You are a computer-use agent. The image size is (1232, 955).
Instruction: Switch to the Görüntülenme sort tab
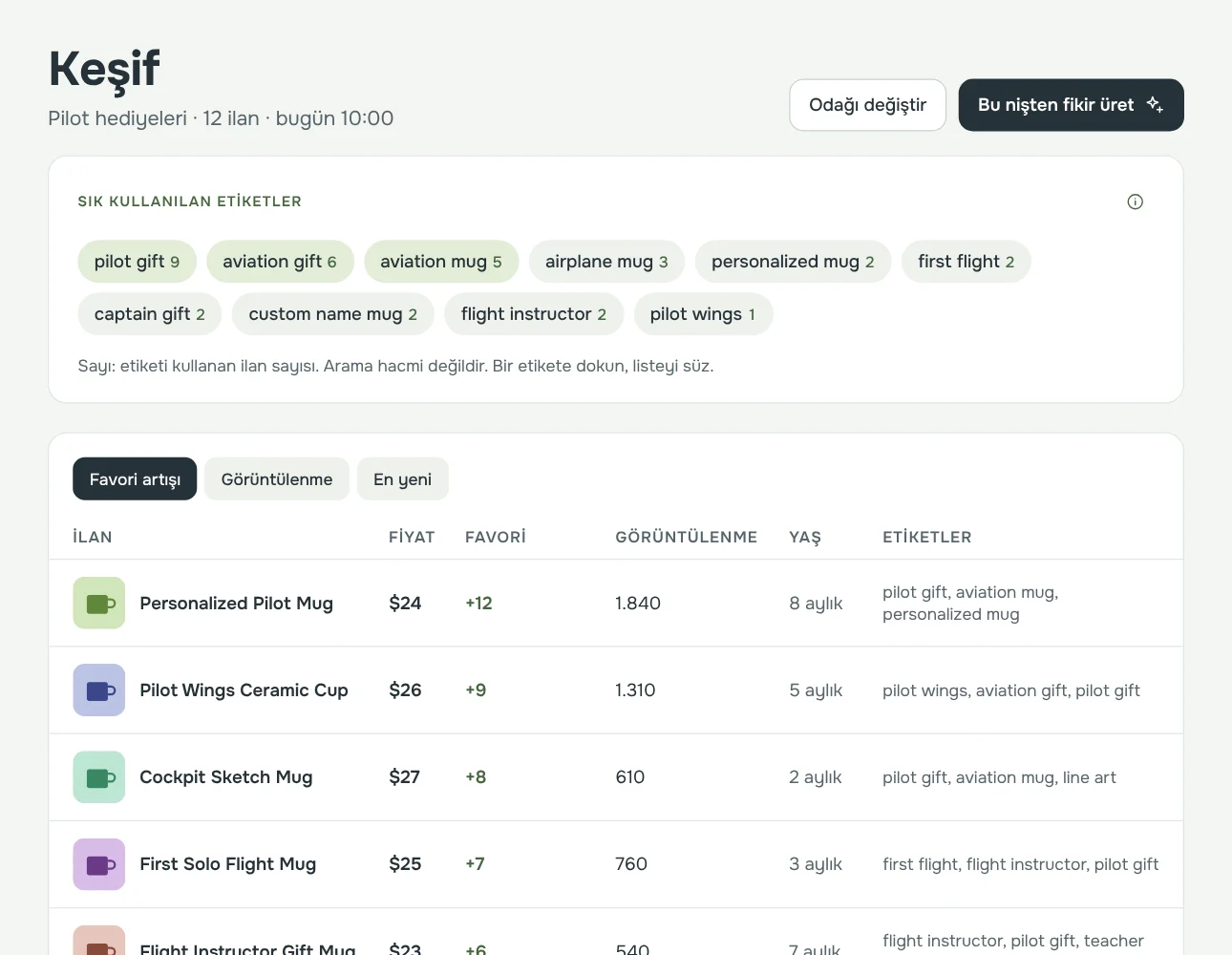click(x=277, y=478)
